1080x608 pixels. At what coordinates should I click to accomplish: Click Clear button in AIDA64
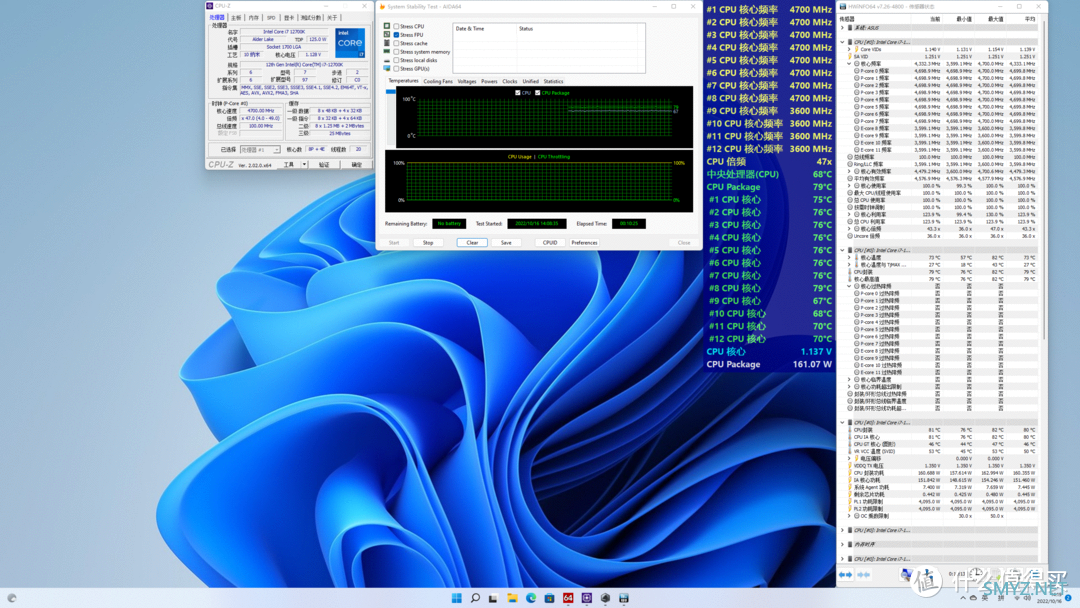point(472,242)
